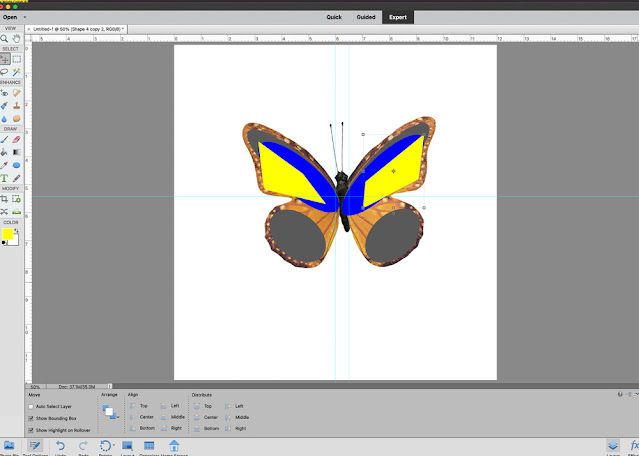Swap foreground and background colors

16,231
